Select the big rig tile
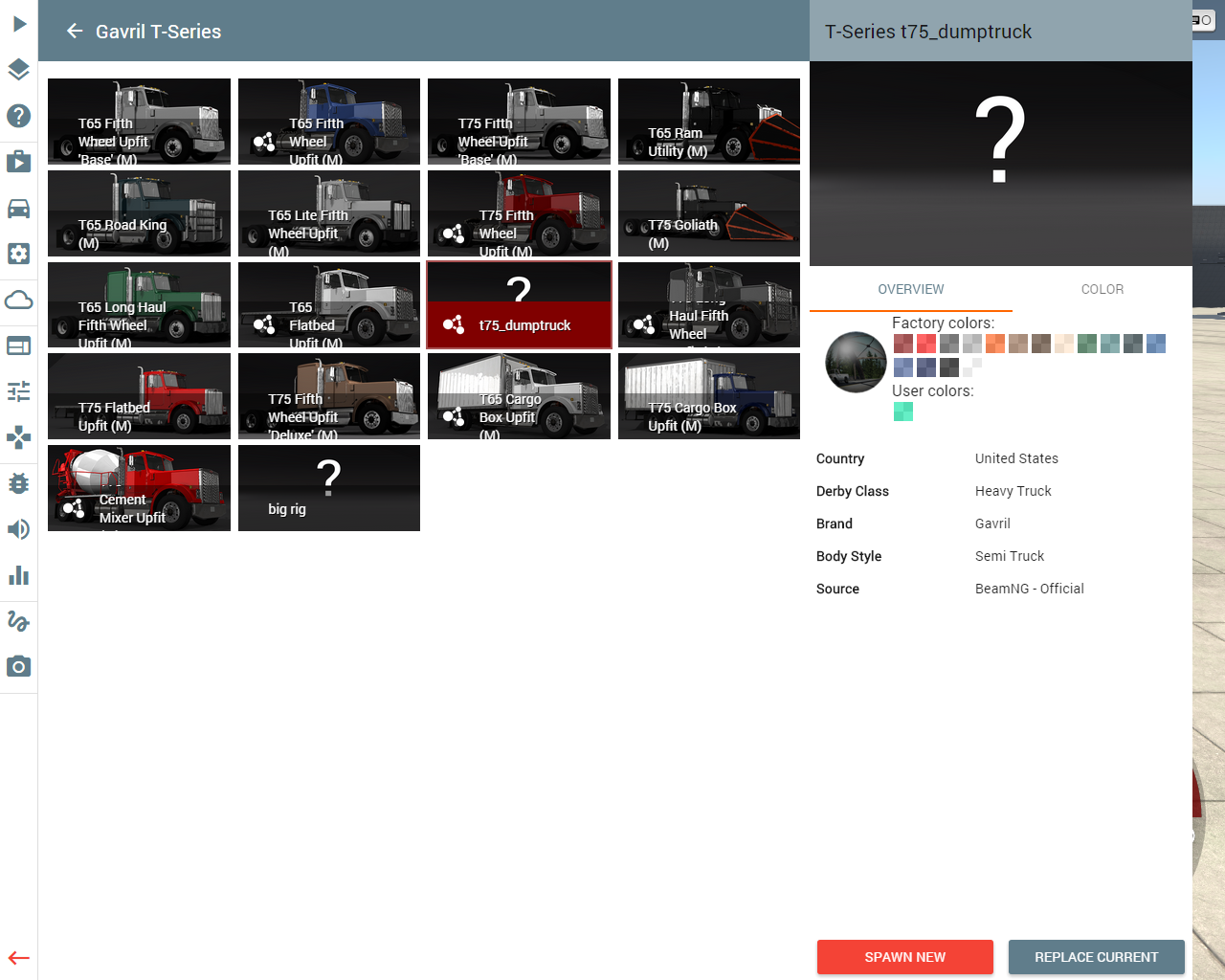Screen dimensions: 1225x980 (x=329, y=488)
